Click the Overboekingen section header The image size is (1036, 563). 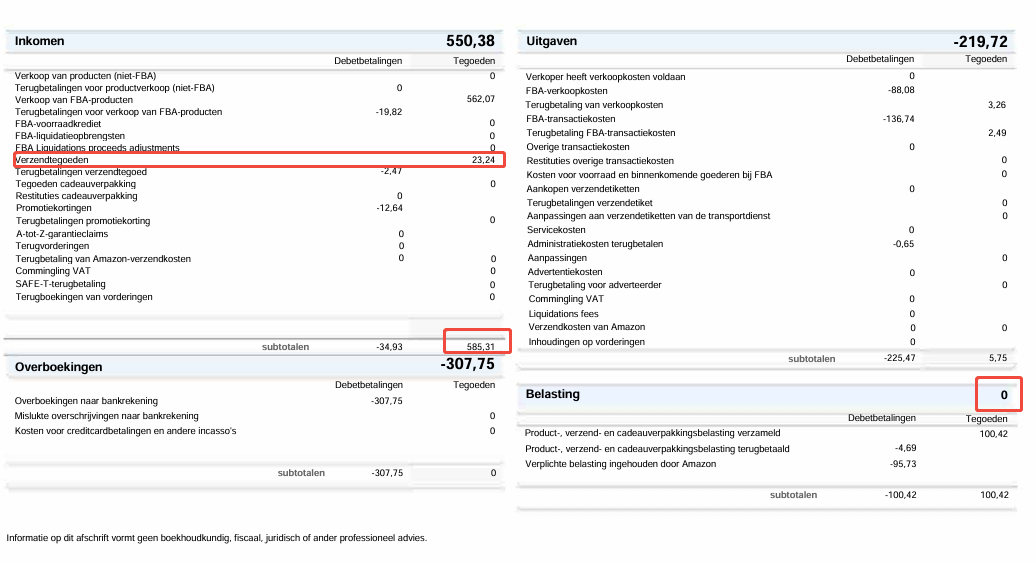pyautogui.click(x=59, y=367)
